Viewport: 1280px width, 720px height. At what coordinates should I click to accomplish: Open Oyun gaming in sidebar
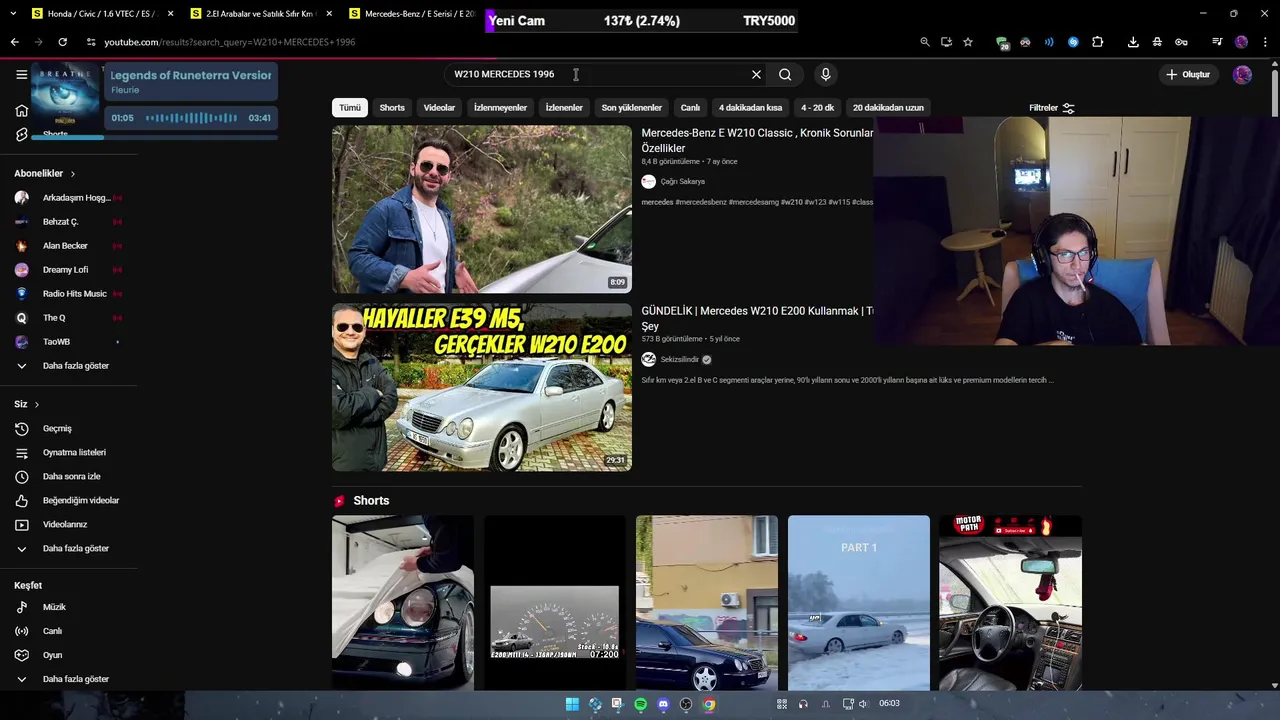click(x=52, y=655)
